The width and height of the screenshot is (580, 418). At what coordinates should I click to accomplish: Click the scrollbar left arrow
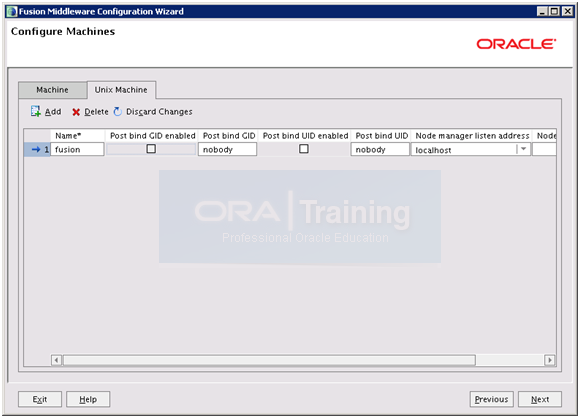pos(56,360)
